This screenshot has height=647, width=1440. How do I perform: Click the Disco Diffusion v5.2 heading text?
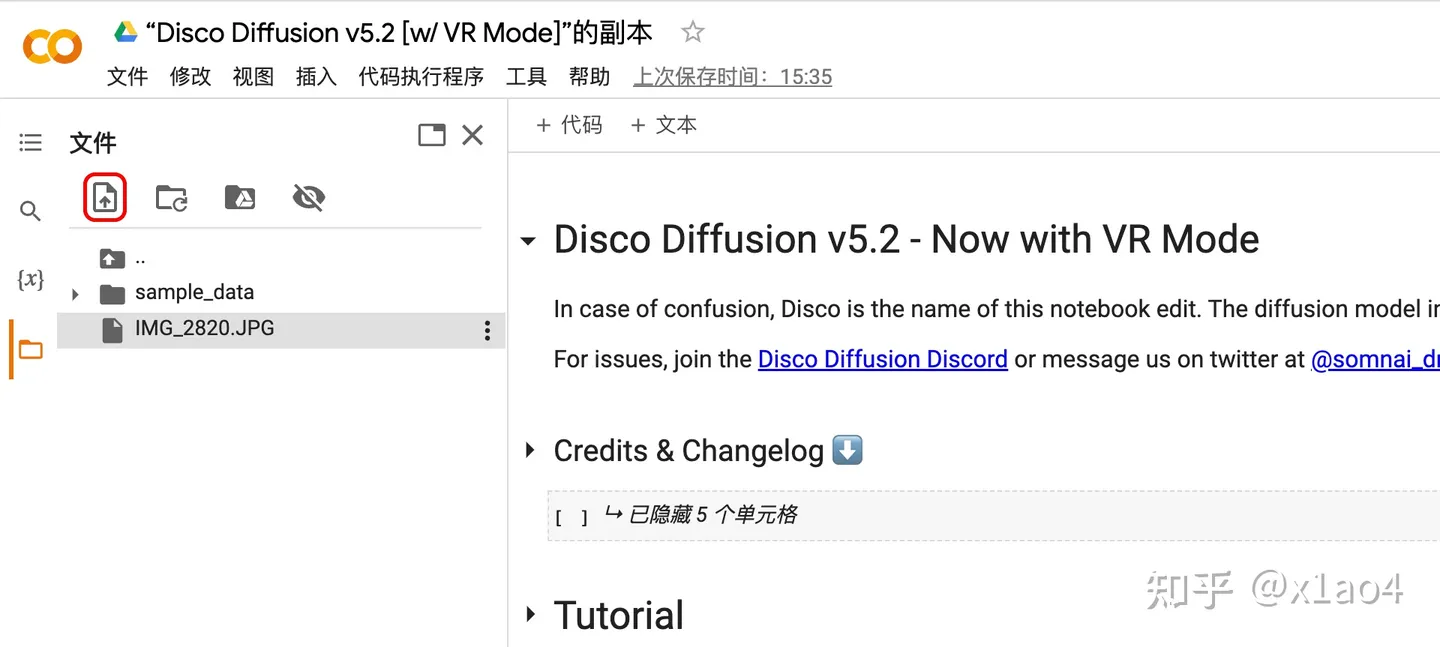pos(906,239)
